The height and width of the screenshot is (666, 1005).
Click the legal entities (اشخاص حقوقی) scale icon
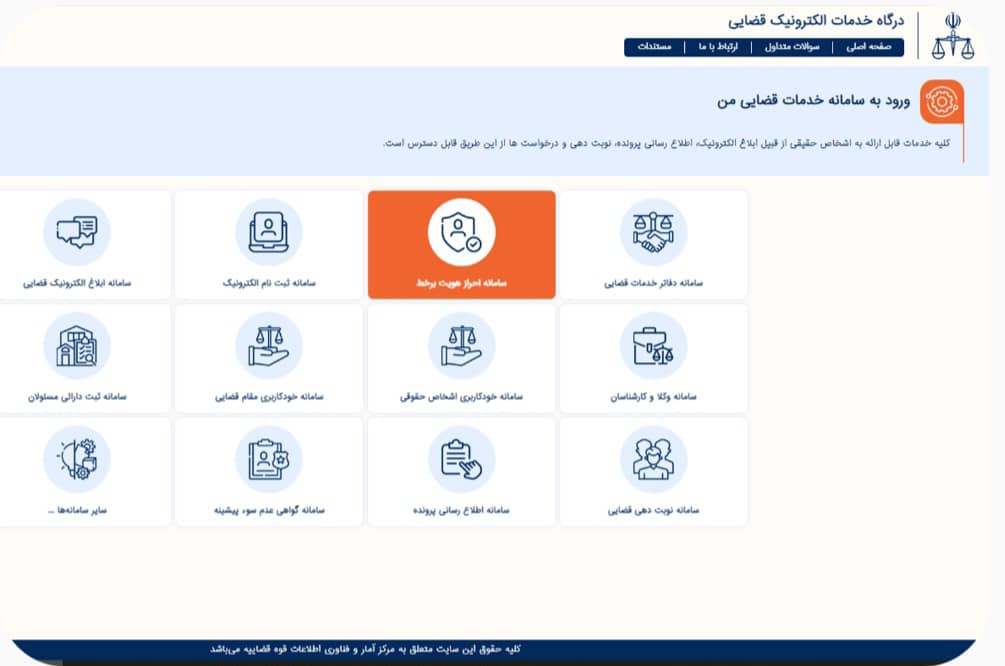[461, 346]
